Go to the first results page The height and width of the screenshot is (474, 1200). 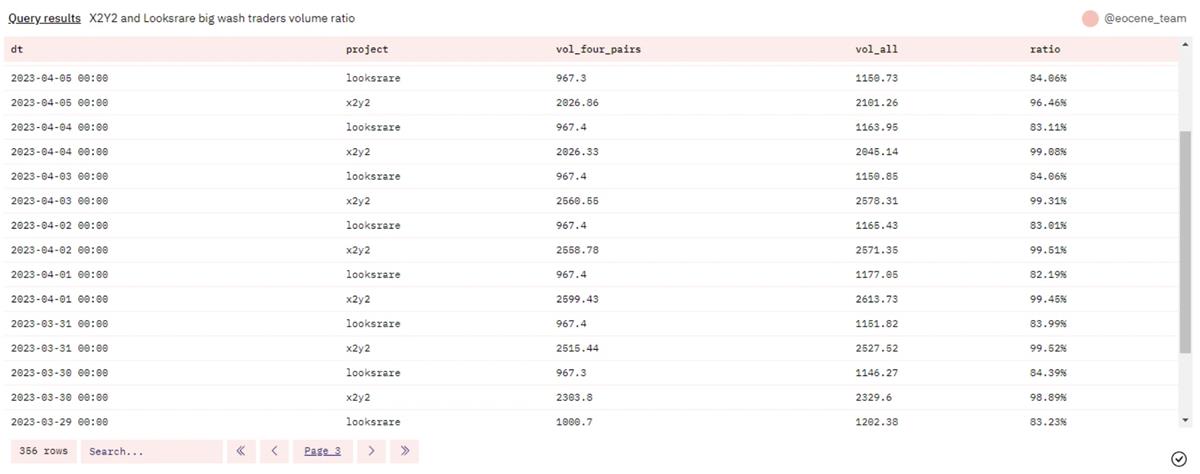[240, 451]
